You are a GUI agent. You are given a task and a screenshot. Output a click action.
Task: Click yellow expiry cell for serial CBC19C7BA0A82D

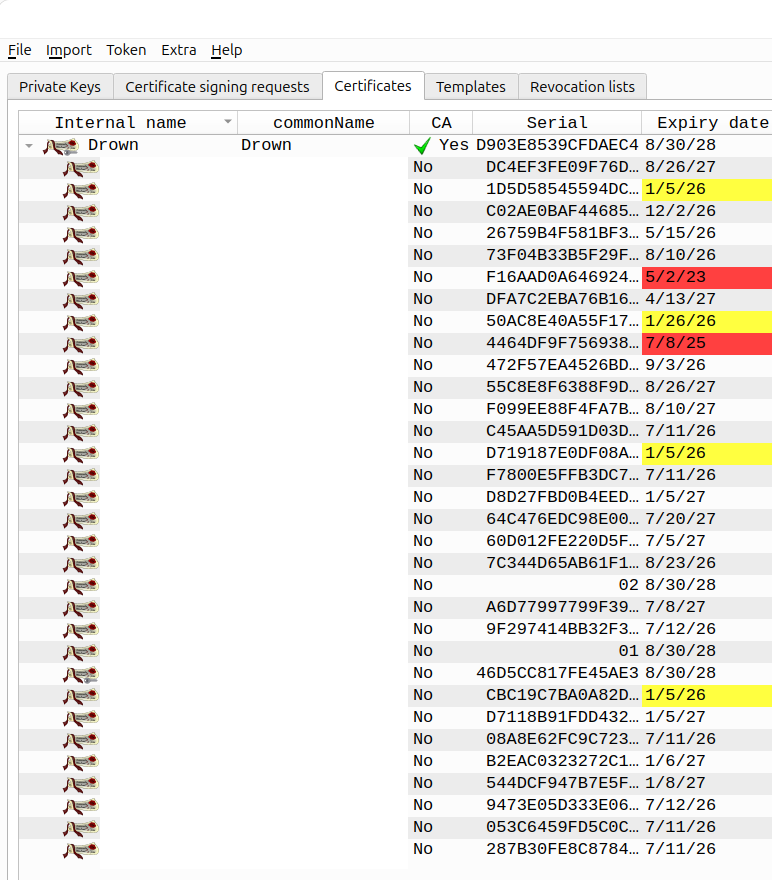pyautogui.click(x=707, y=695)
